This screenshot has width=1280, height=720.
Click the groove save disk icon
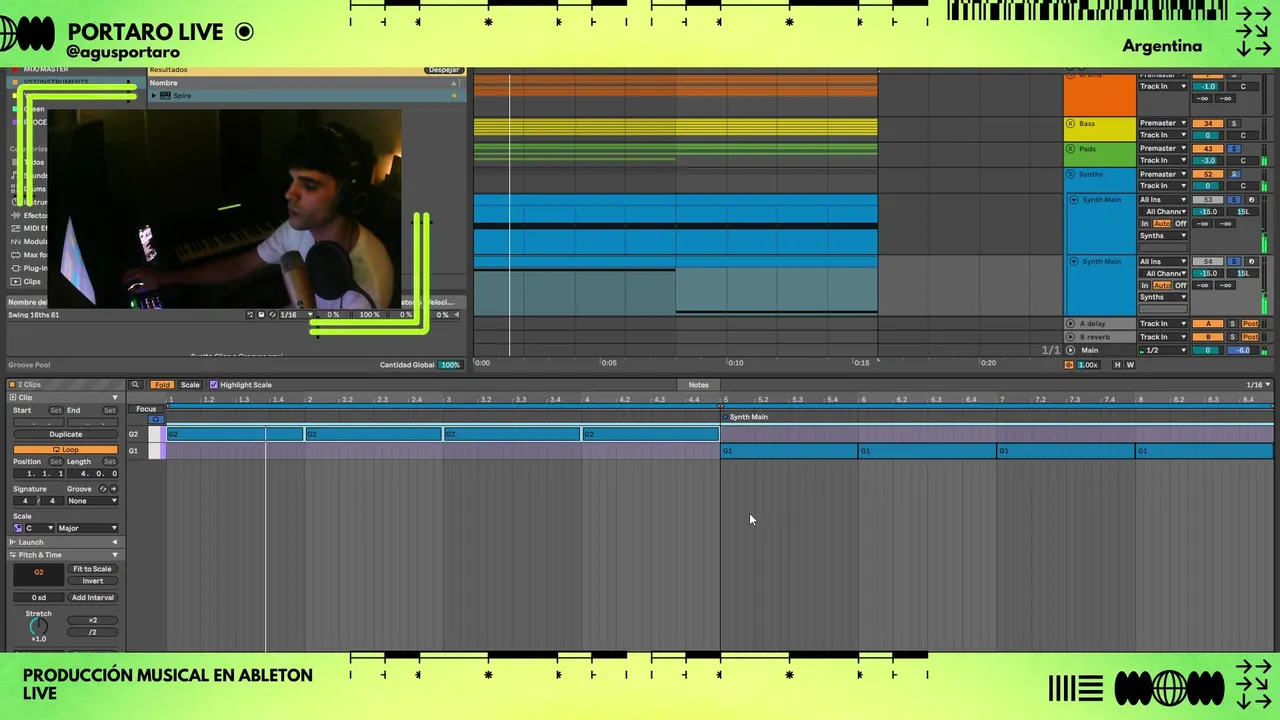[x=261, y=315]
